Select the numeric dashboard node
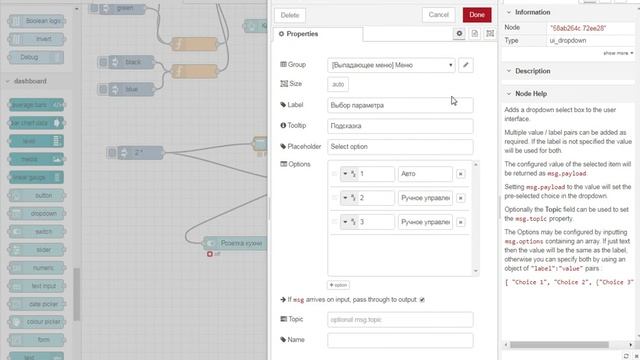Viewport: 640px width, 360px height. click(x=37, y=268)
